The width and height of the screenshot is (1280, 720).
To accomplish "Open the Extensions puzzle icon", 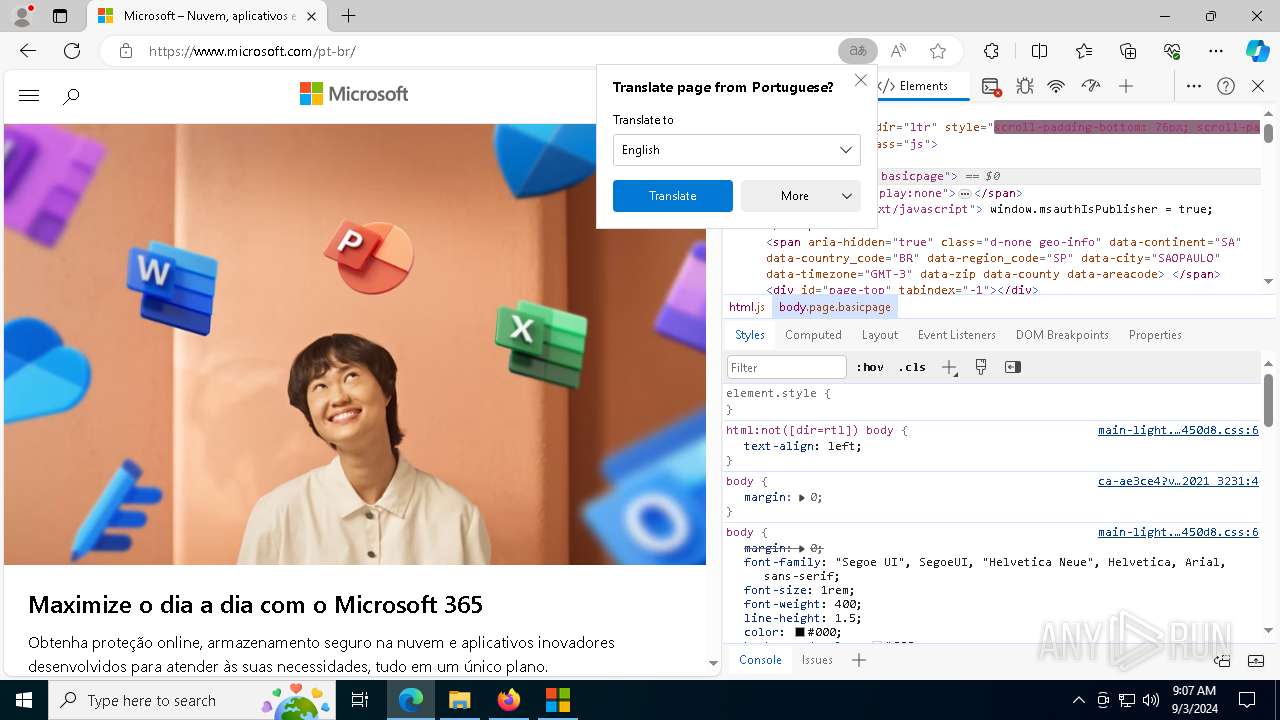I will point(991,51).
